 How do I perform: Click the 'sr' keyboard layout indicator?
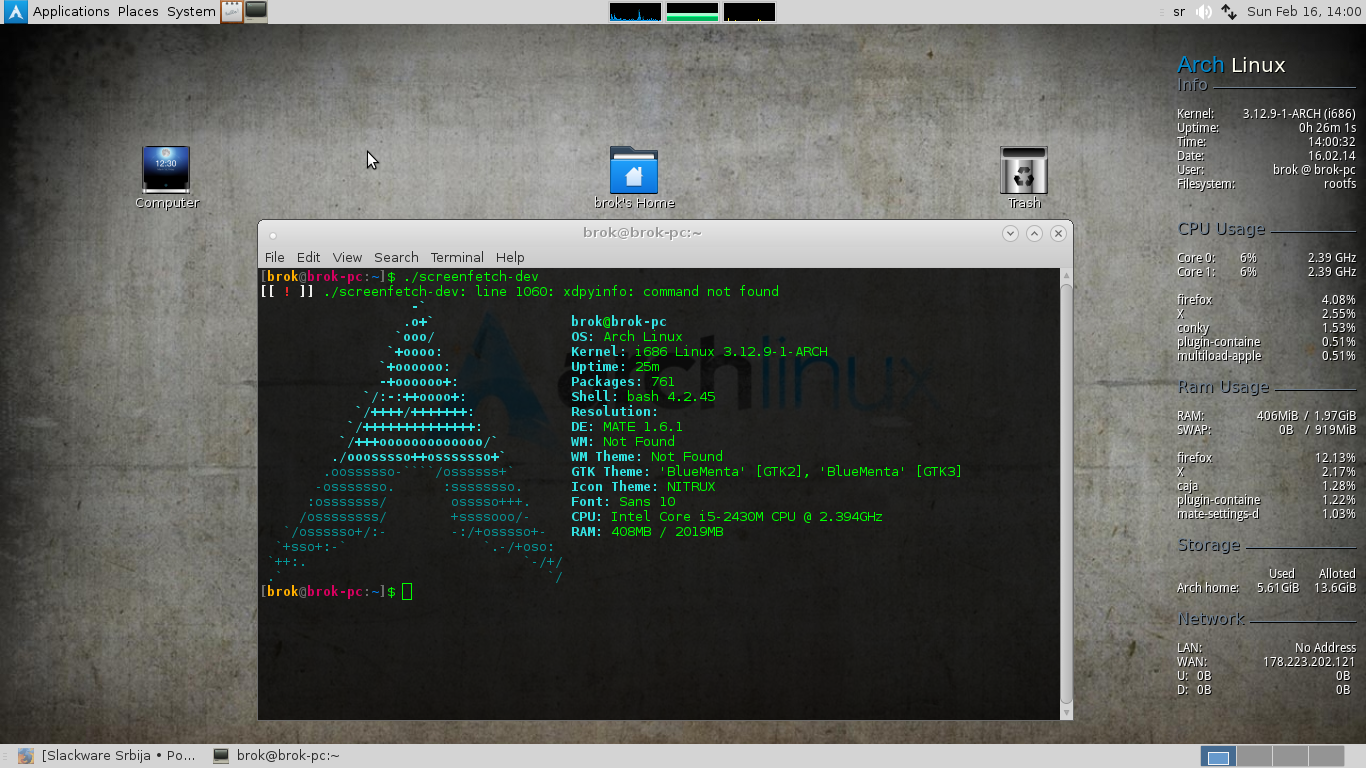point(1179,12)
